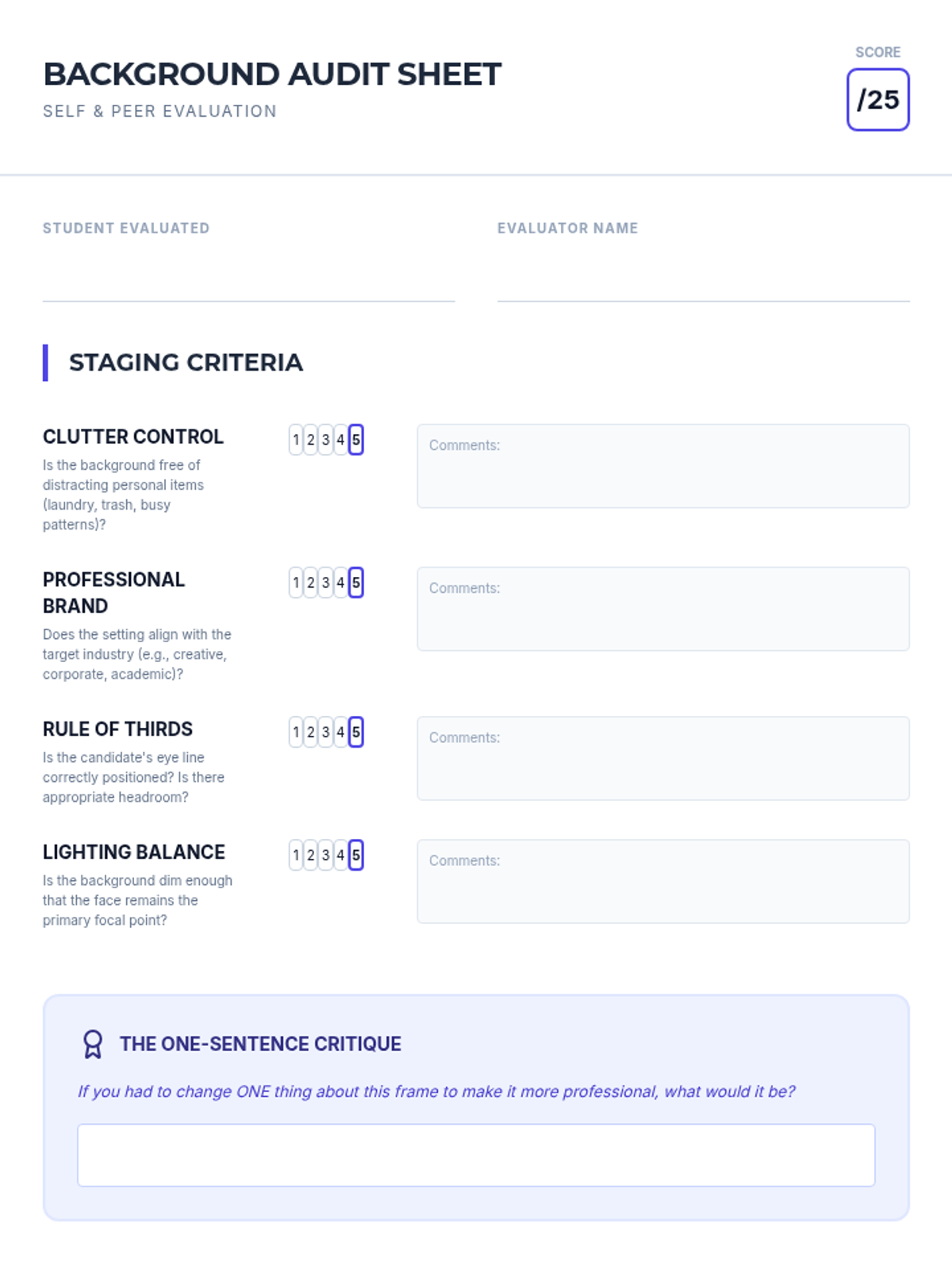
Task: Click the /25 score box
Action: tap(877, 100)
